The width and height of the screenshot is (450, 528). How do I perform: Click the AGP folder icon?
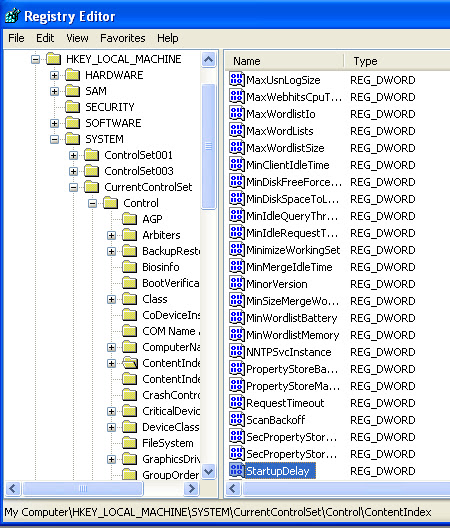(130, 219)
